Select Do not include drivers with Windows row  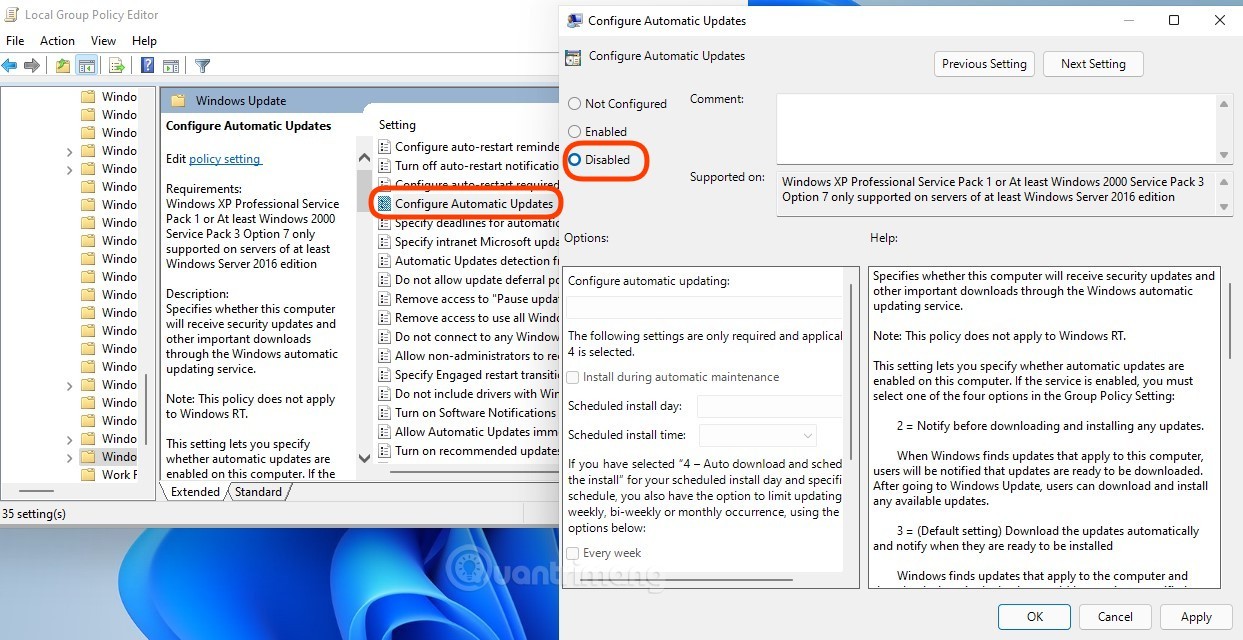pyautogui.click(x=469, y=394)
